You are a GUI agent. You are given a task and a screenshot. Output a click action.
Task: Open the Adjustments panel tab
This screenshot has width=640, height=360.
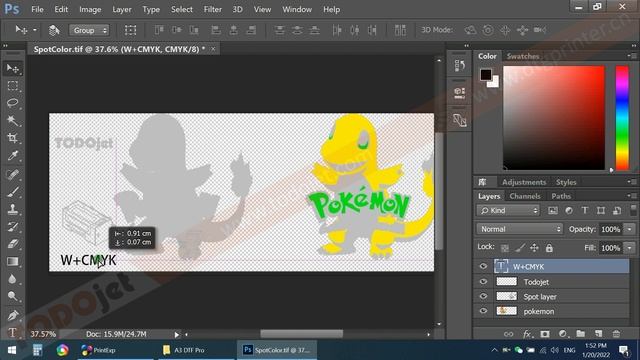[524, 182]
